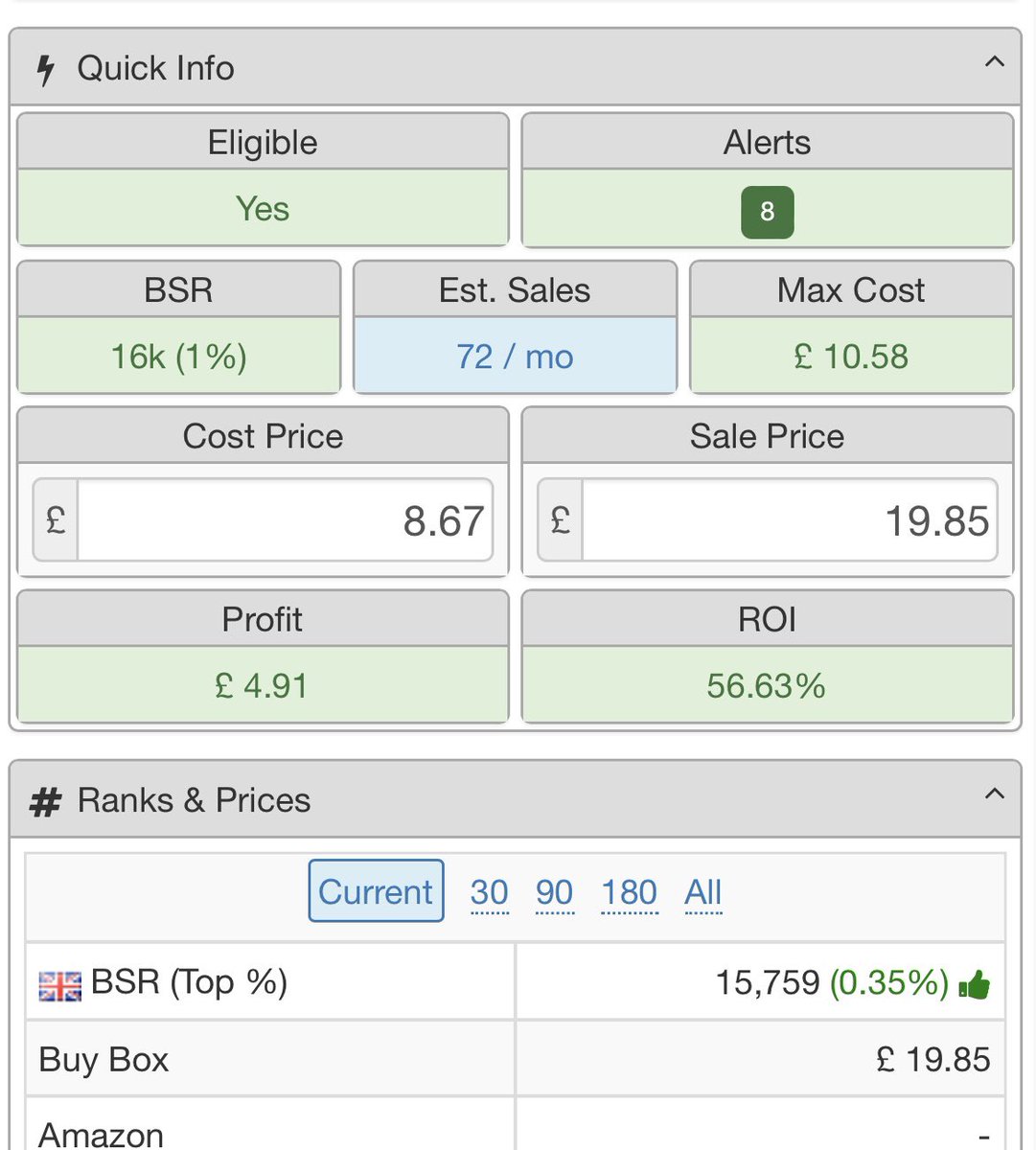Viewport: 1036px width, 1150px height.
Task: Switch to the All time range
Action: pyautogui.click(x=702, y=892)
